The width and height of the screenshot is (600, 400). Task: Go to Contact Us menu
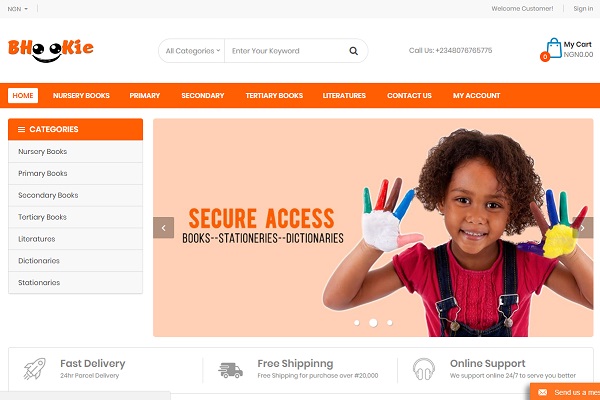(409, 96)
